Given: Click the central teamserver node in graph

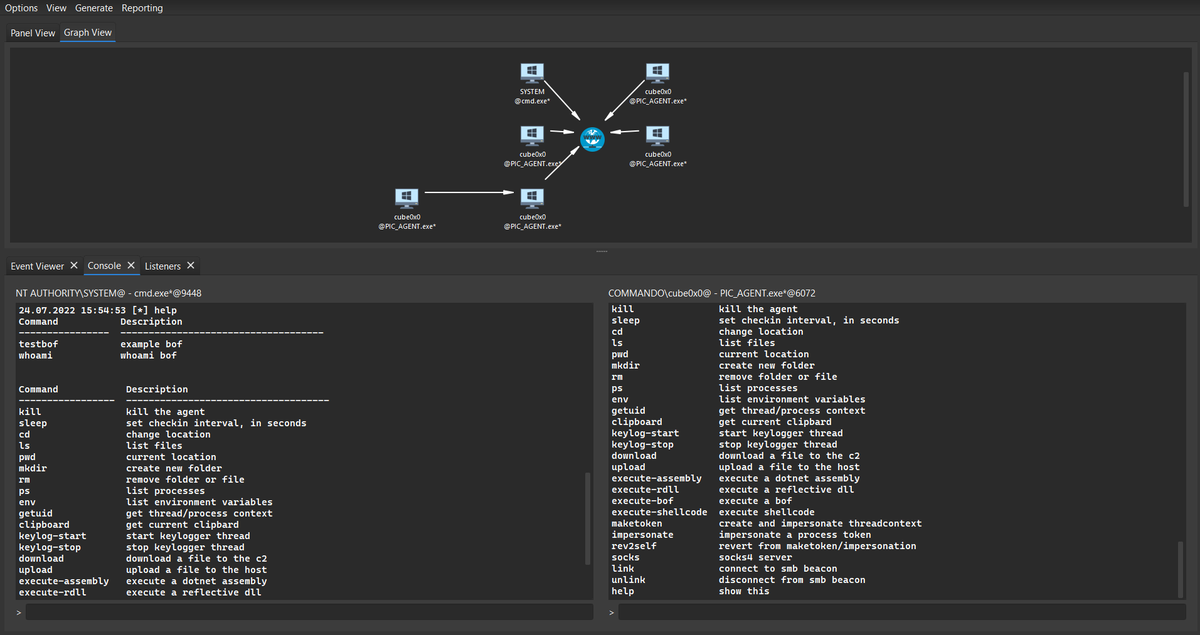Looking at the screenshot, I should [x=593, y=141].
